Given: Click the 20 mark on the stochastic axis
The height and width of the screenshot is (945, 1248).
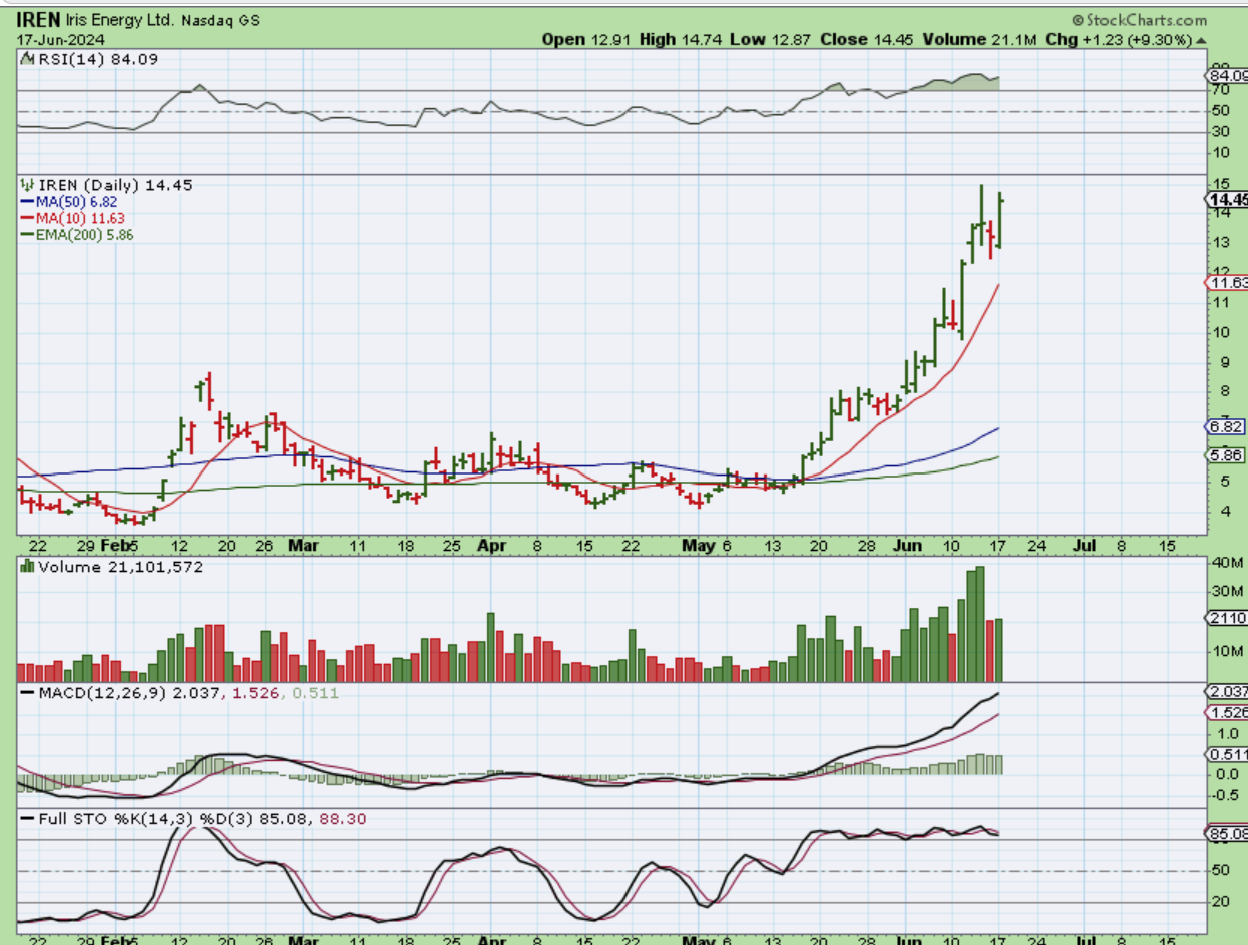Looking at the screenshot, I should tap(1219, 901).
